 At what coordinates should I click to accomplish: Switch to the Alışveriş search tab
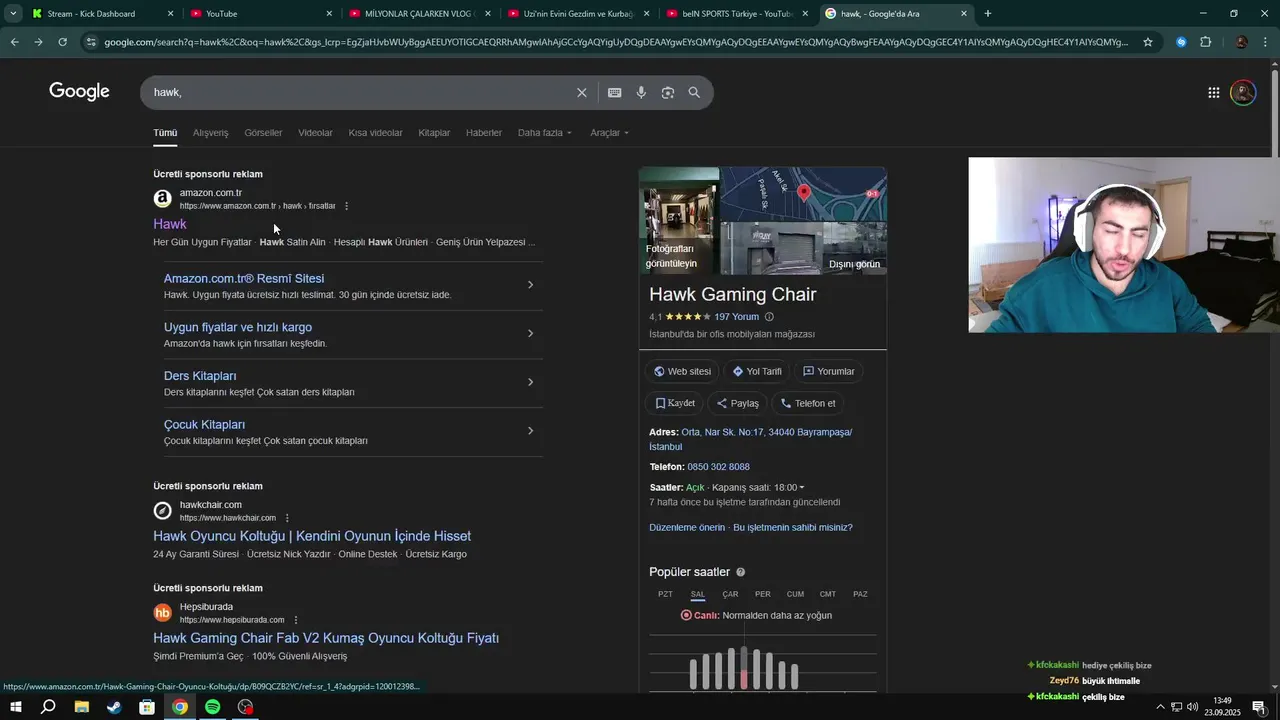point(210,133)
